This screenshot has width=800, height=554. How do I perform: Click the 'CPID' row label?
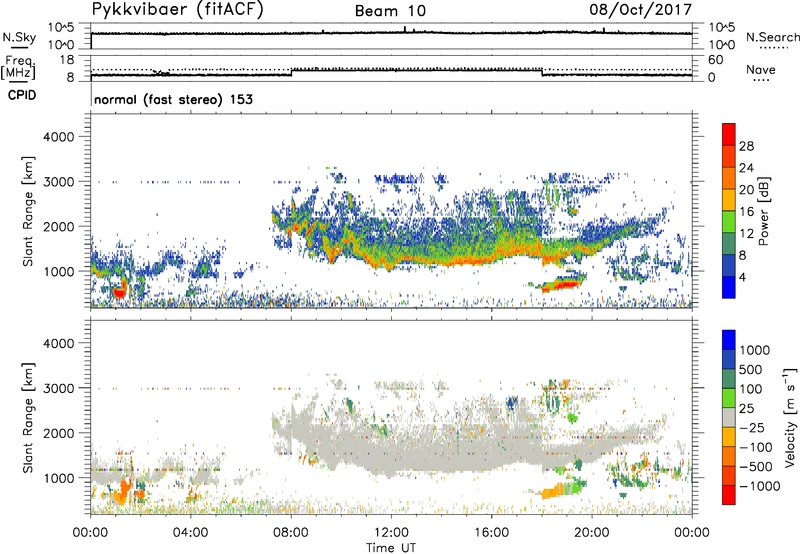(22, 95)
